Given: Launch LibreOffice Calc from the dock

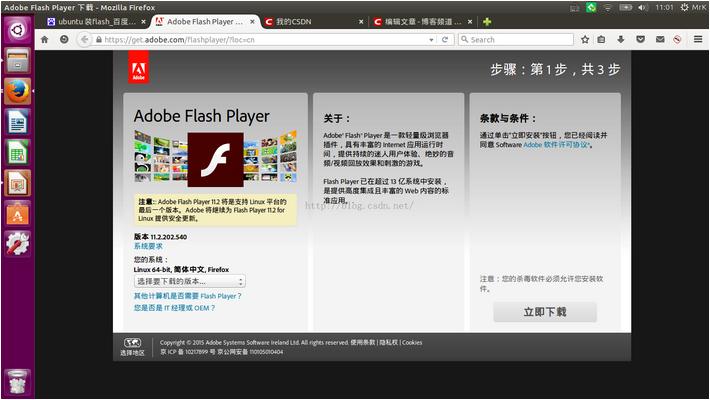Looking at the screenshot, I should pos(18,152).
